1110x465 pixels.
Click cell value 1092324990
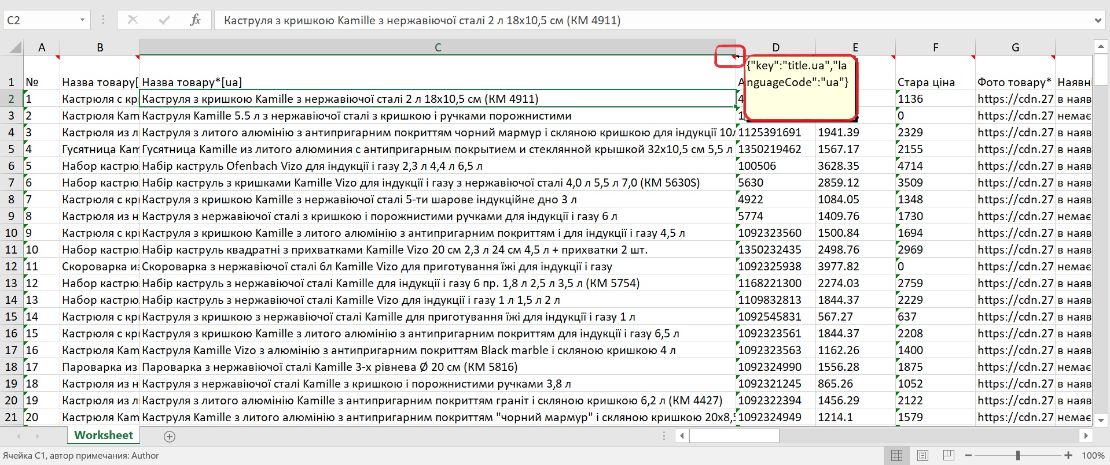[x=776, y=367]
